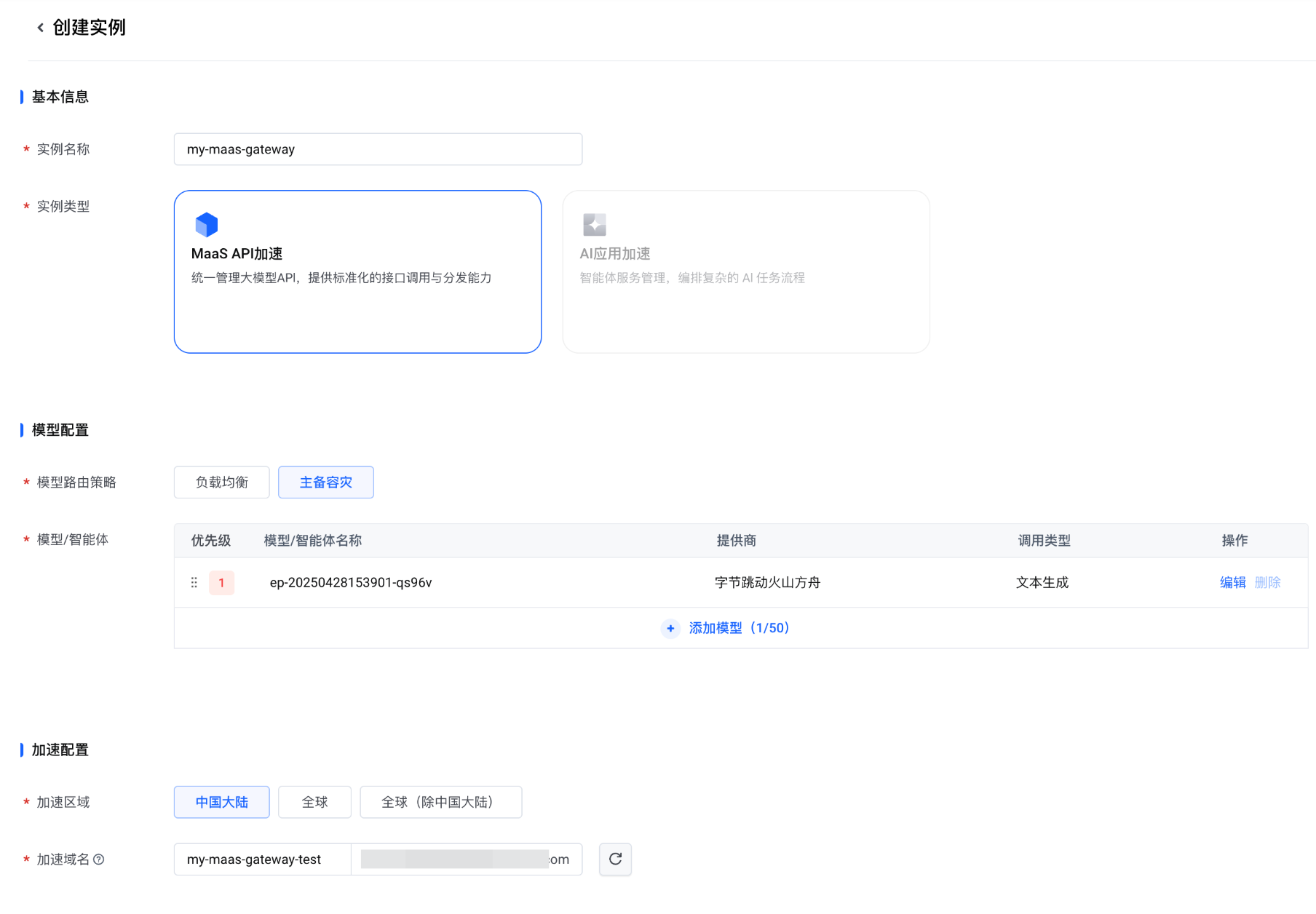Click the 优先级 column header
The image size is (1316, 914).
pyautogui.click(x=211, y=541)
